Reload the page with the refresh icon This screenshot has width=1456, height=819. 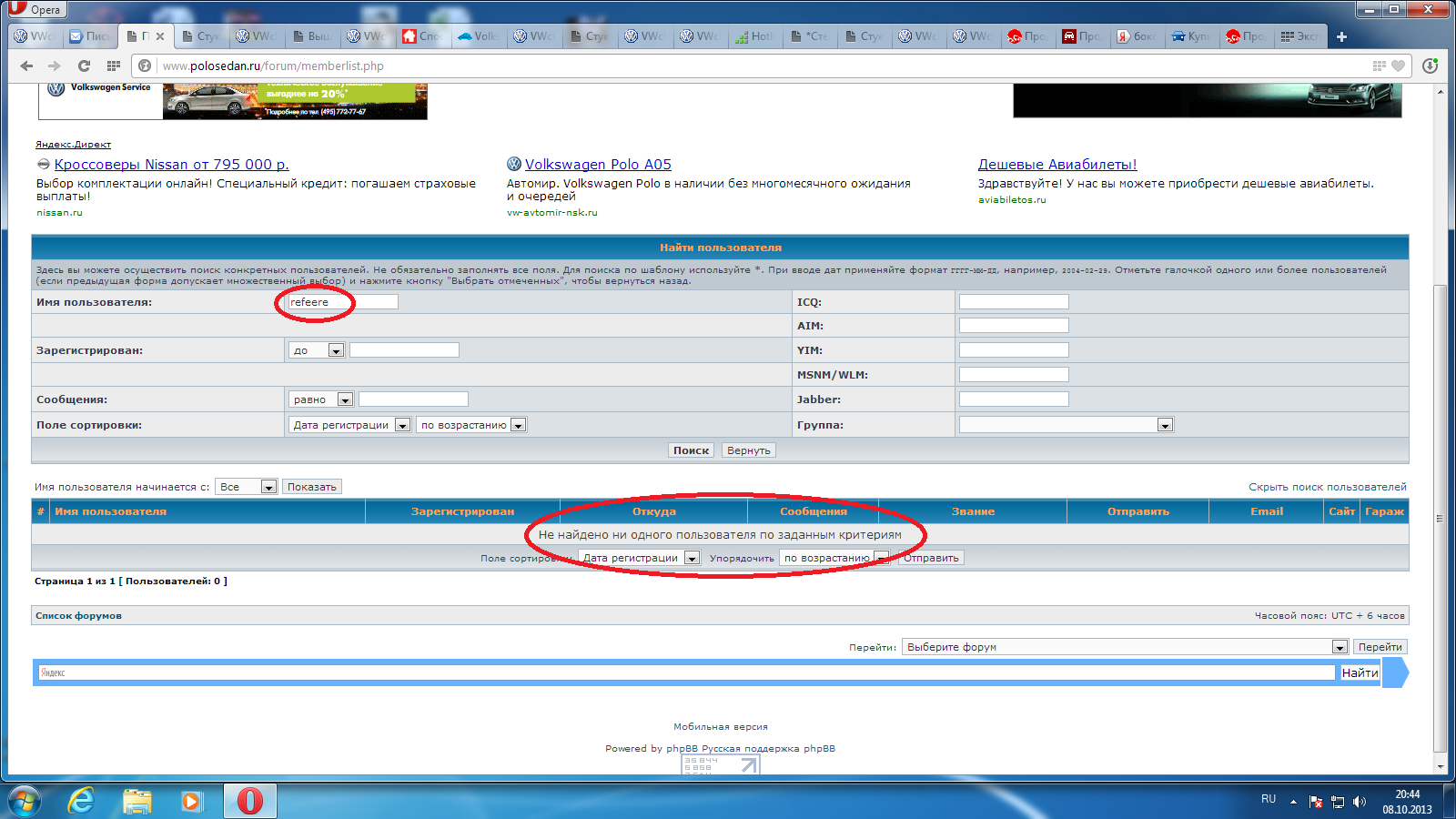[x=84, y=66]
